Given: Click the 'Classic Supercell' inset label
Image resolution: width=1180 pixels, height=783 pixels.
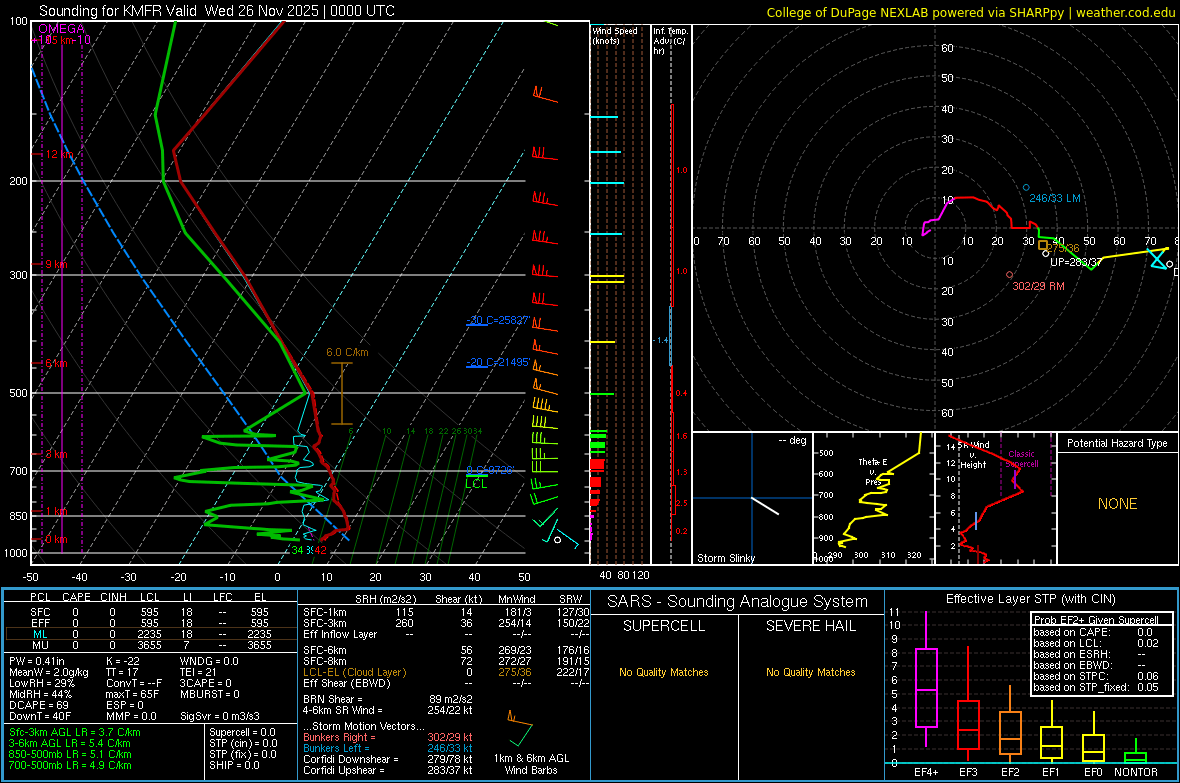Looking at the screenshot, I should 1021,459.
